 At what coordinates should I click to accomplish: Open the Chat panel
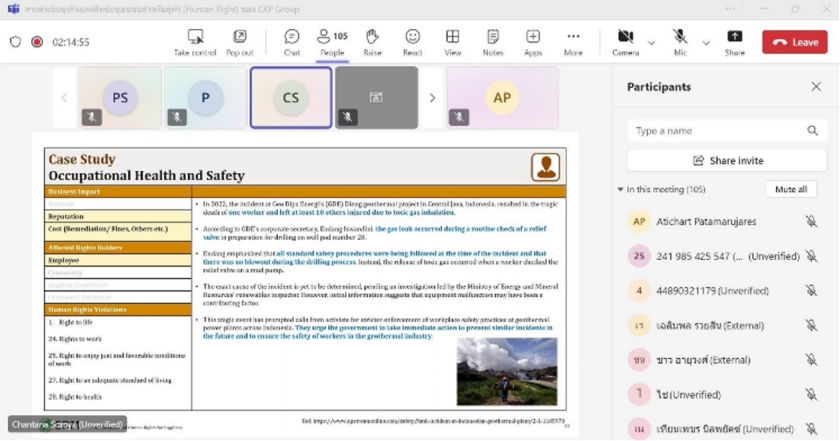pos(291,42)
